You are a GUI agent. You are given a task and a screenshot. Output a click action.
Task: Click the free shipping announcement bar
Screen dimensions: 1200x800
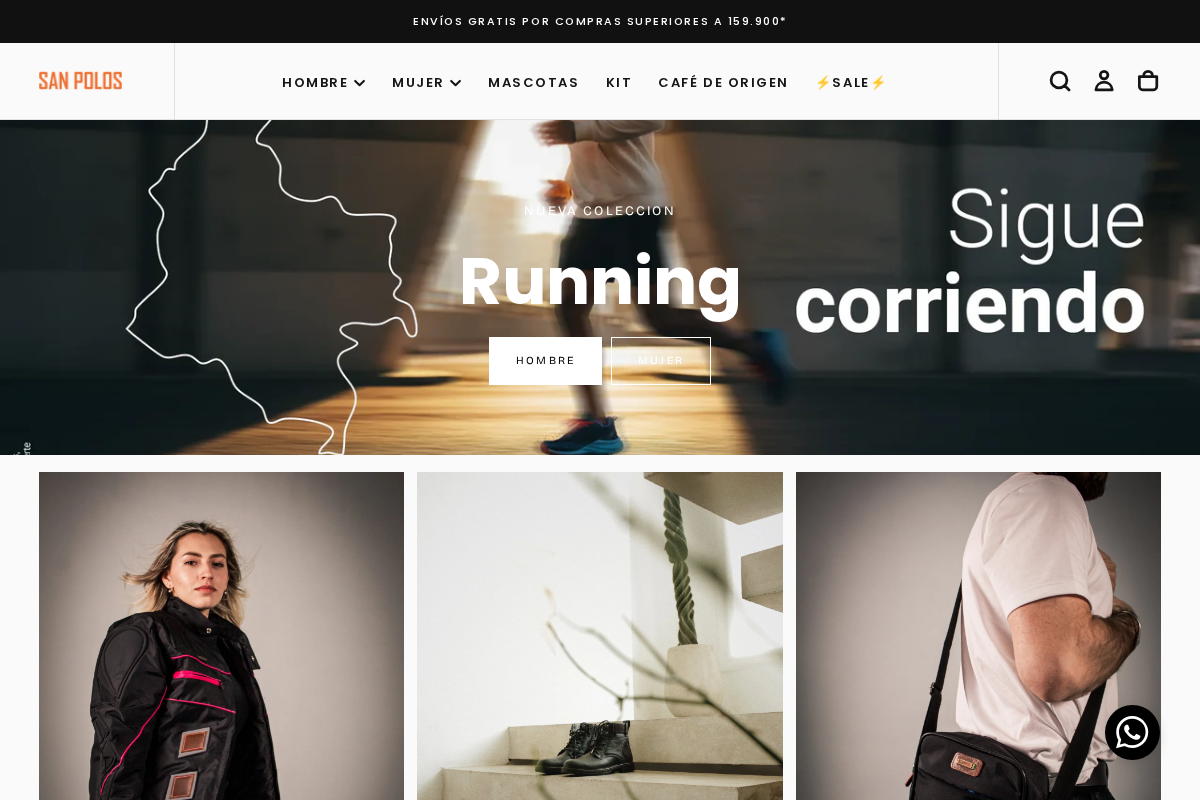click(x=600, y=21)
